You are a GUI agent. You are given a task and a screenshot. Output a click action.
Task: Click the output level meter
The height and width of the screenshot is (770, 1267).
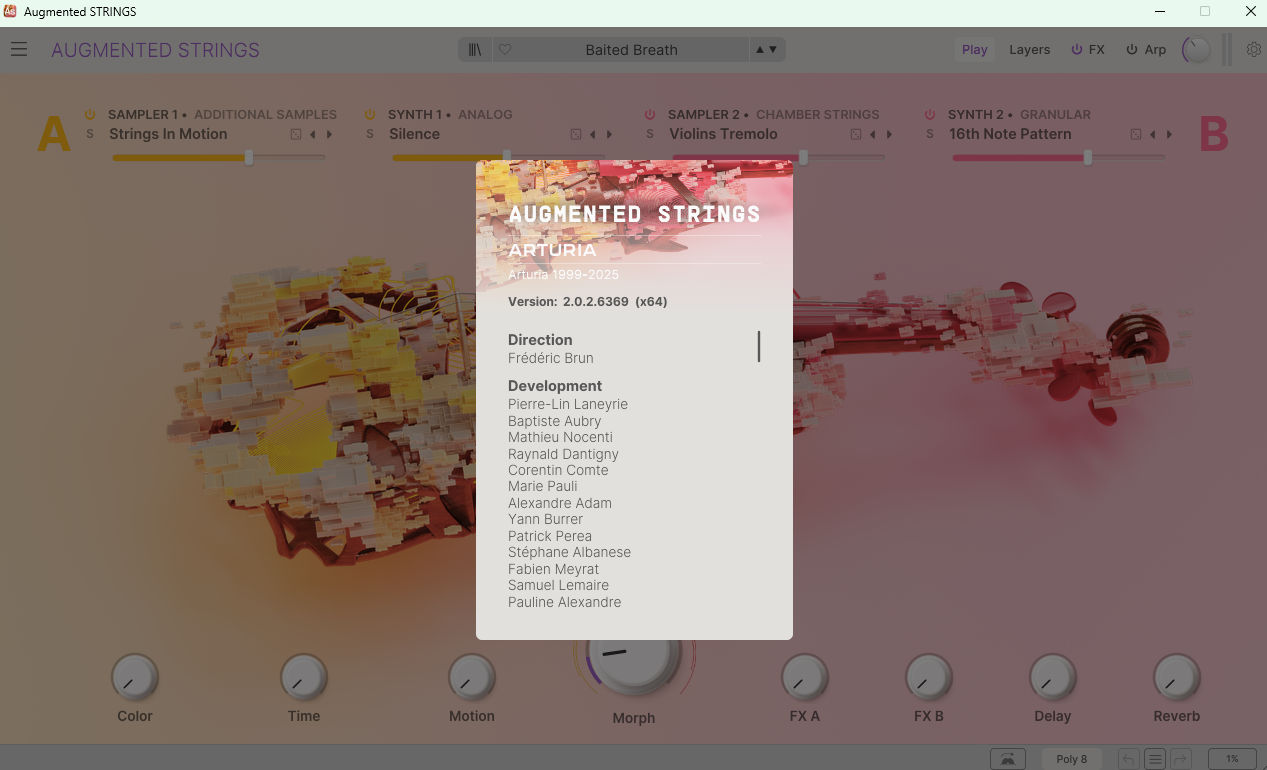[x=1227, y=49]
